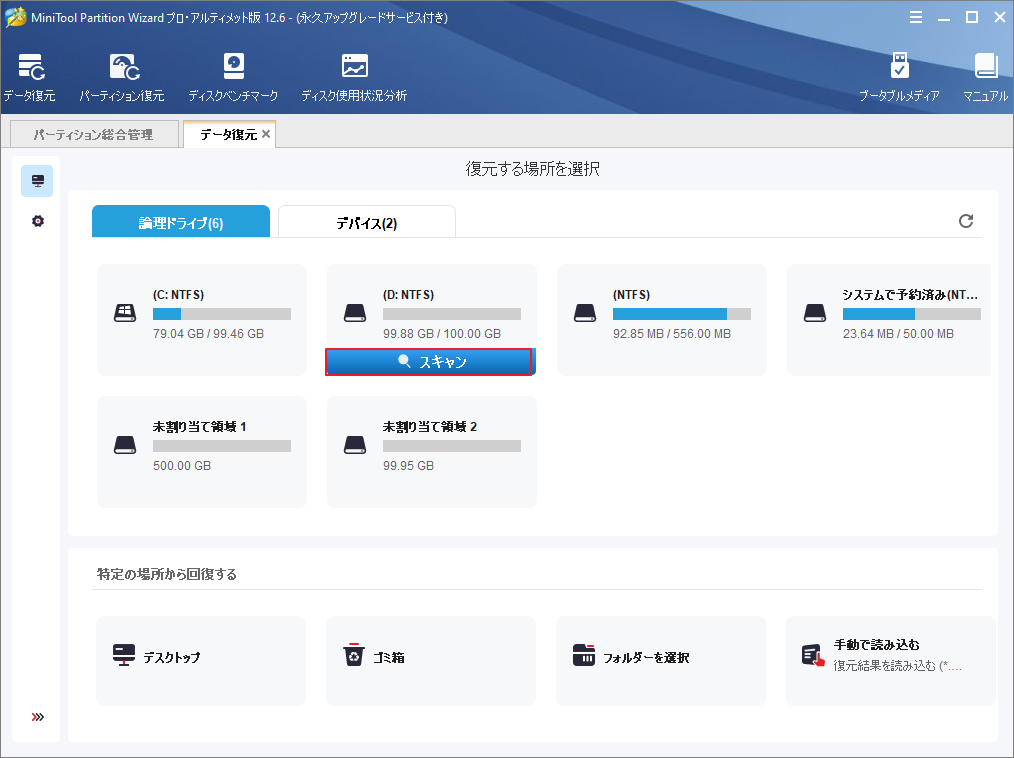Click the 99.95 GB size text
Viewport: 1014px width, 758px height.
tap(408, 466)
